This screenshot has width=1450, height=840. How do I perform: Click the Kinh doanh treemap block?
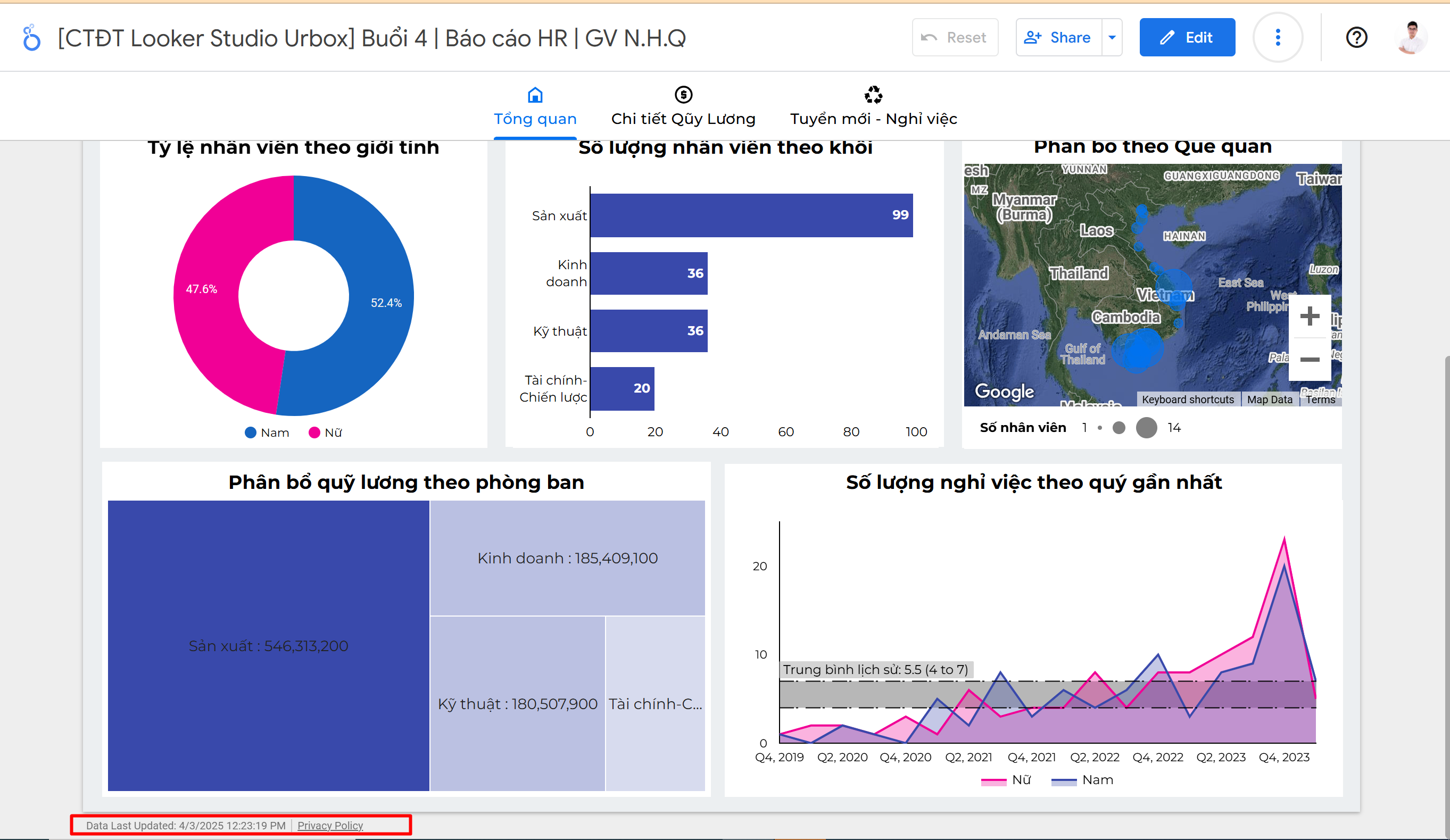(567, 558)
